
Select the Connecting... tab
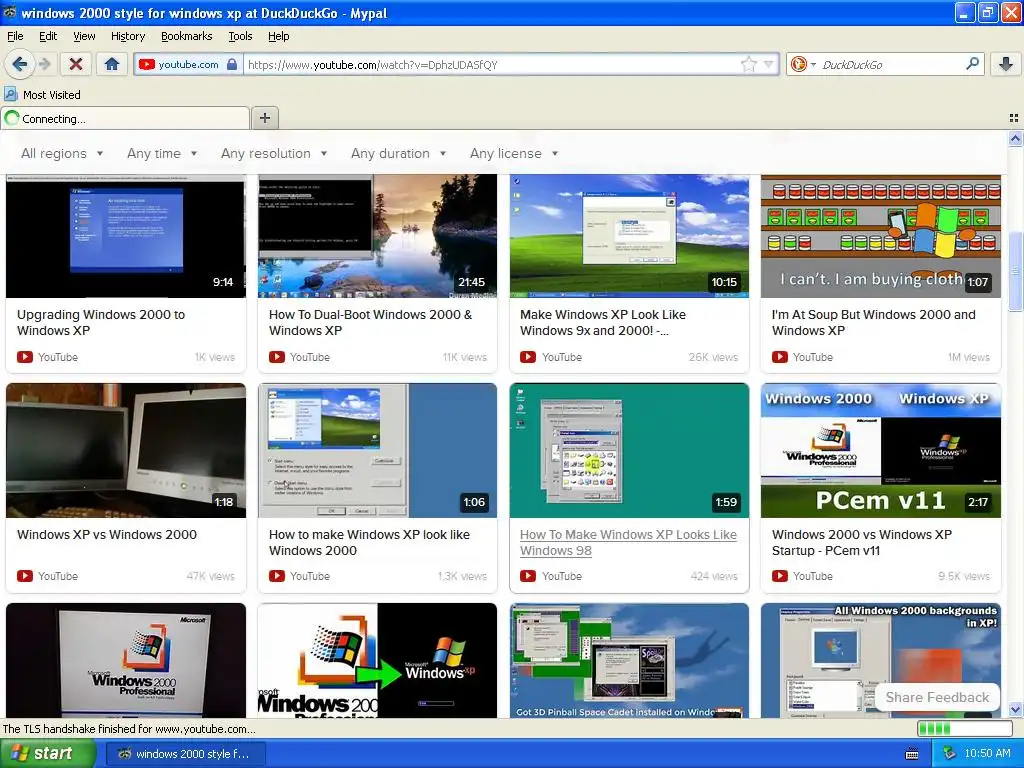pyautogui.click(x=125, y=118)
